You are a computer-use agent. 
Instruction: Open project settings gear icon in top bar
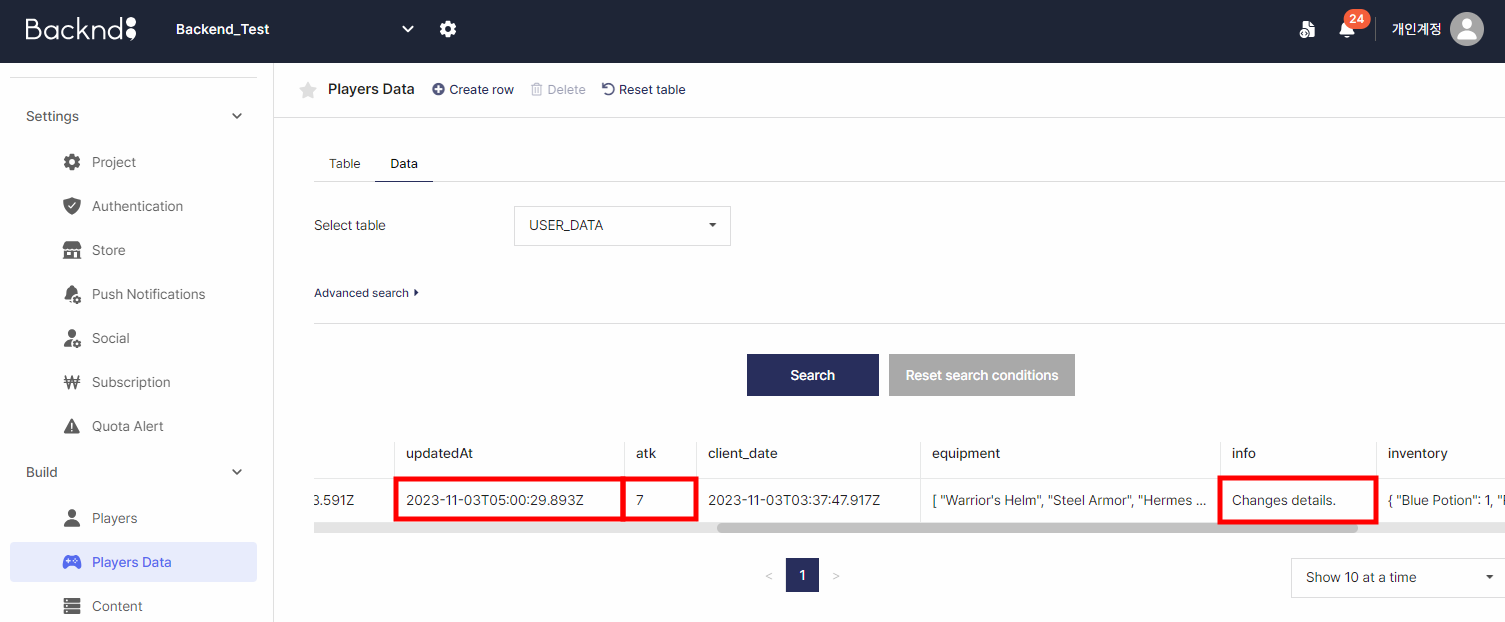pos(448,29)
